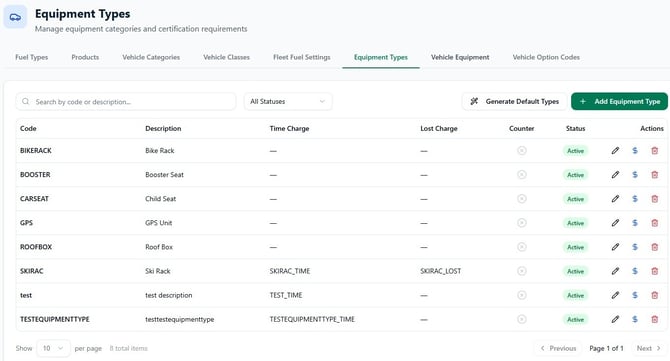Open the Vehicle Categories tab

tap(151, 57)
